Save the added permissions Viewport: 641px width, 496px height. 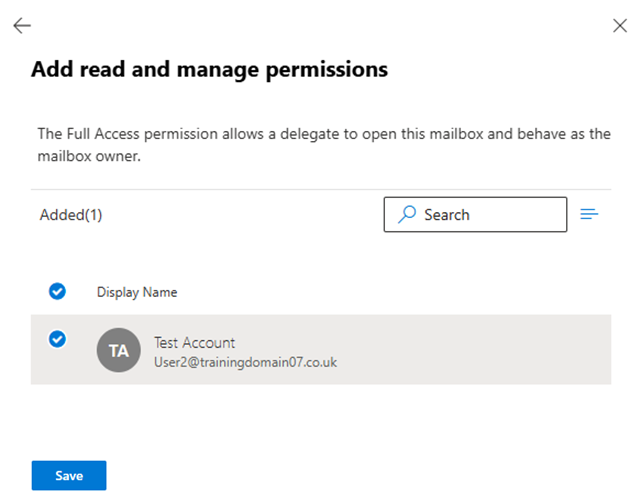(69, 475)
